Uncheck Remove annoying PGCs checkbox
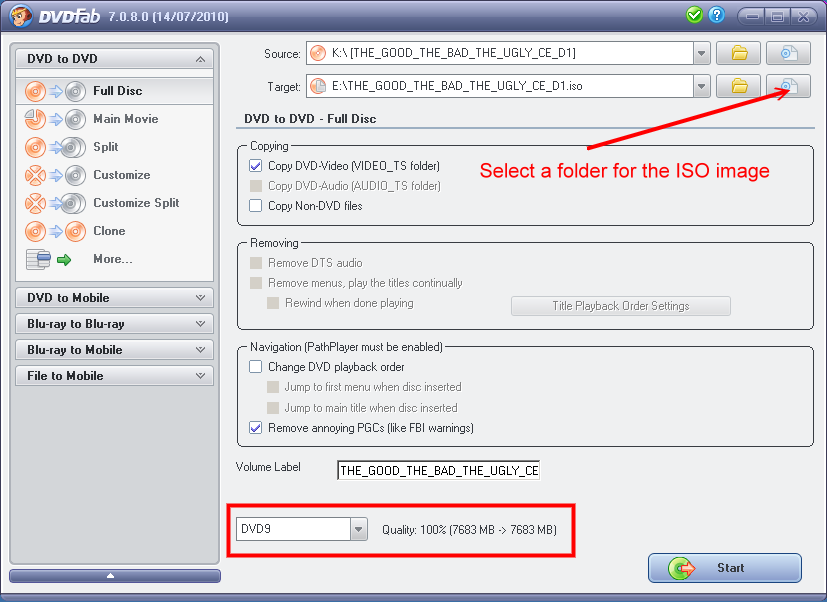 [256, 428]
